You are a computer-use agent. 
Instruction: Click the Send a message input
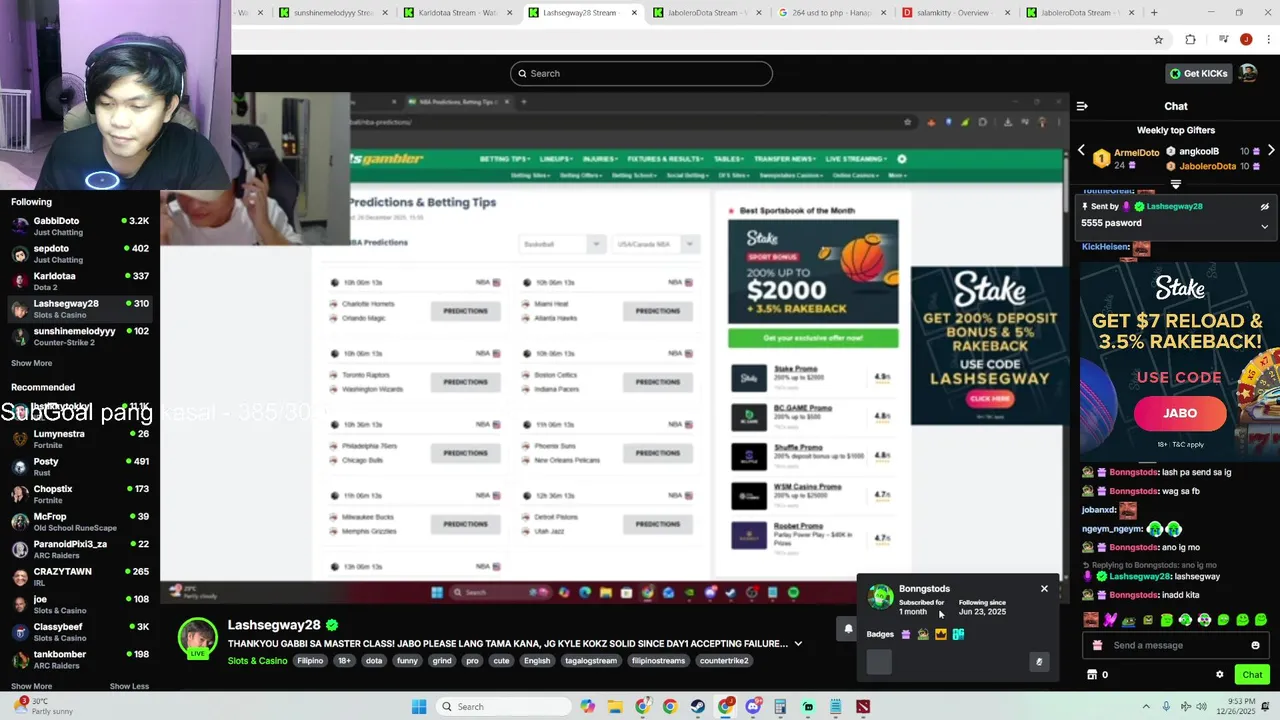(1175, 645)
